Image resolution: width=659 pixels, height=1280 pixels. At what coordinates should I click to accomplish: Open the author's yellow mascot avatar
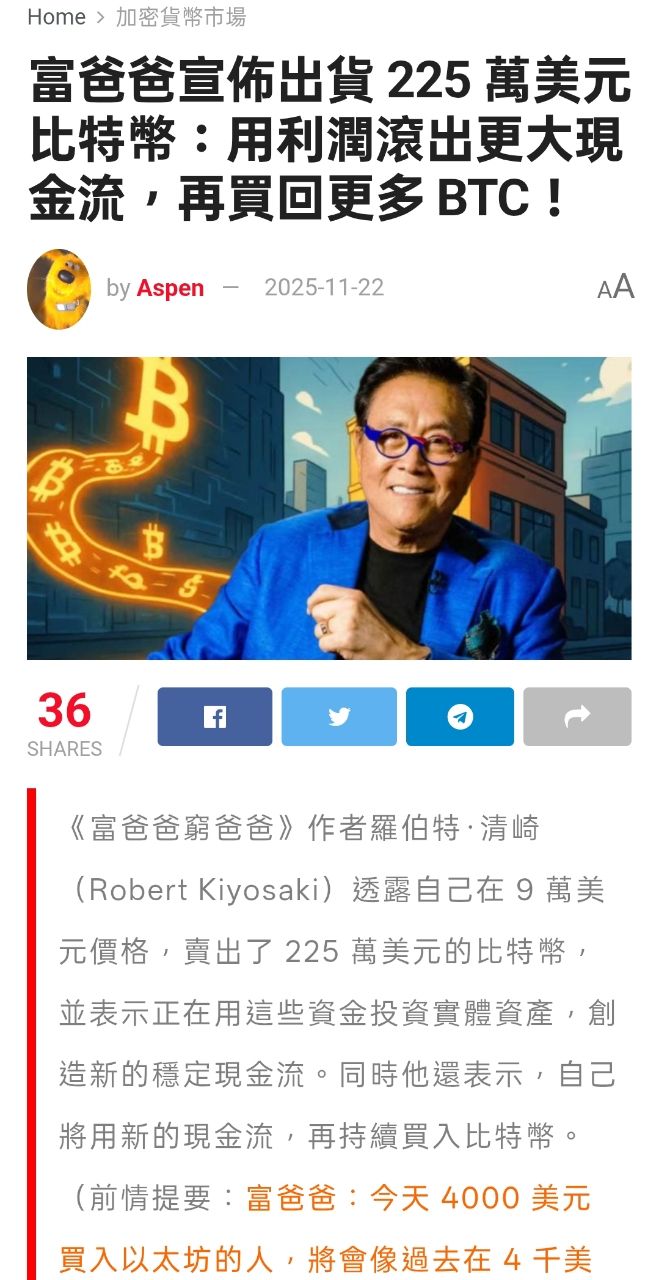(x=59, y=289)
